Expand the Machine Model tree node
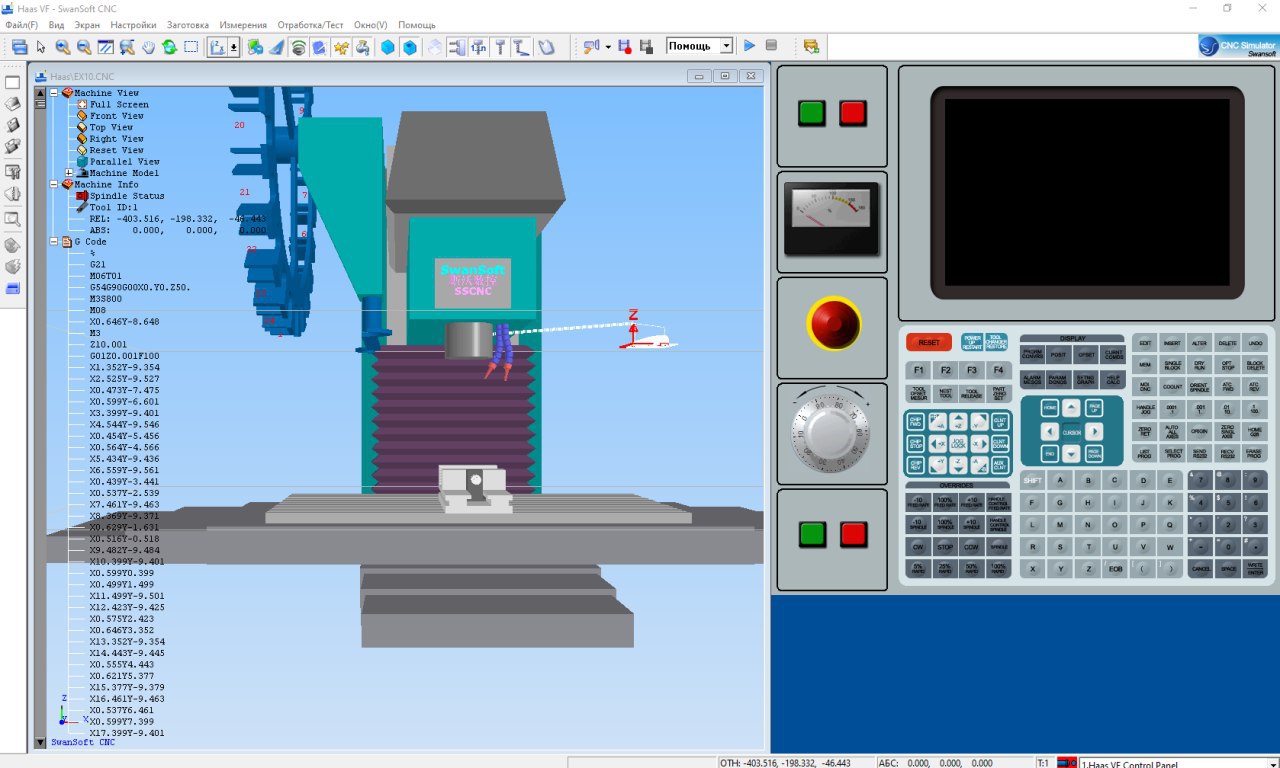Image resolution: width=1280 pixels, height=768 pixels. [x=68, y=173]
